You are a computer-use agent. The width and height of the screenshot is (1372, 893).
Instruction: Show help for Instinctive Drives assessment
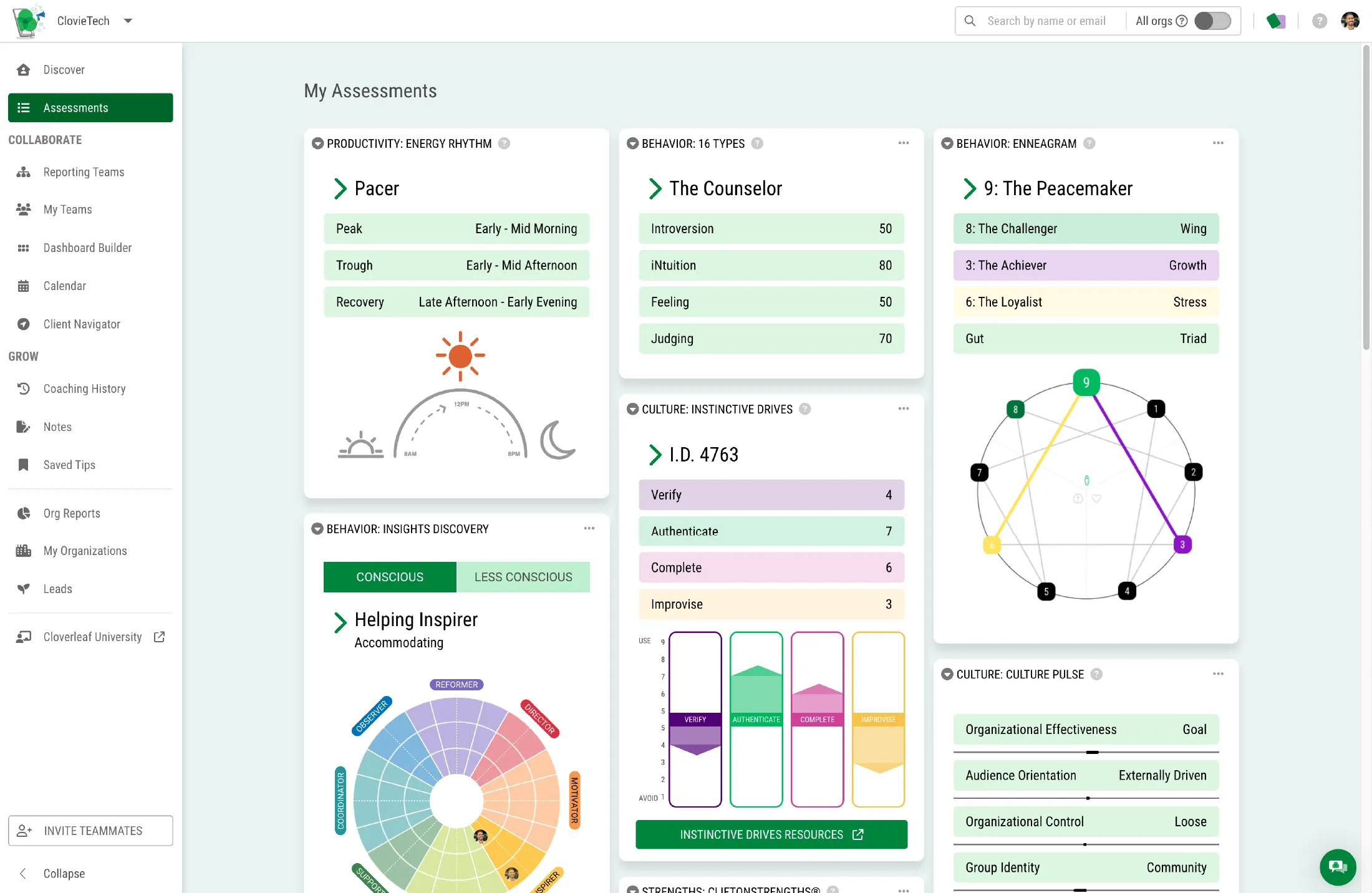(805, 409)
